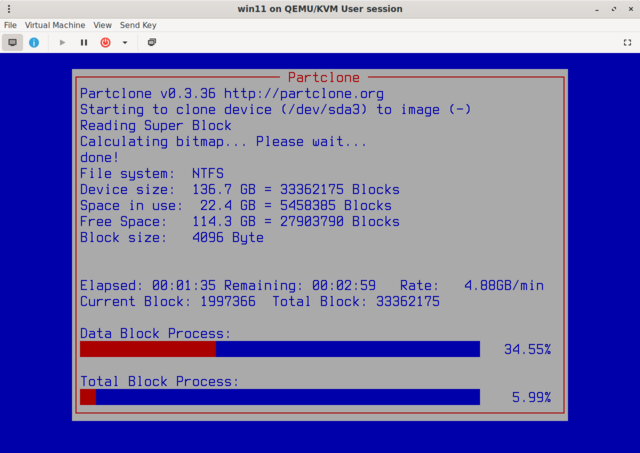Show the graphical console view
Screen dimensions: 640x453
13,43
